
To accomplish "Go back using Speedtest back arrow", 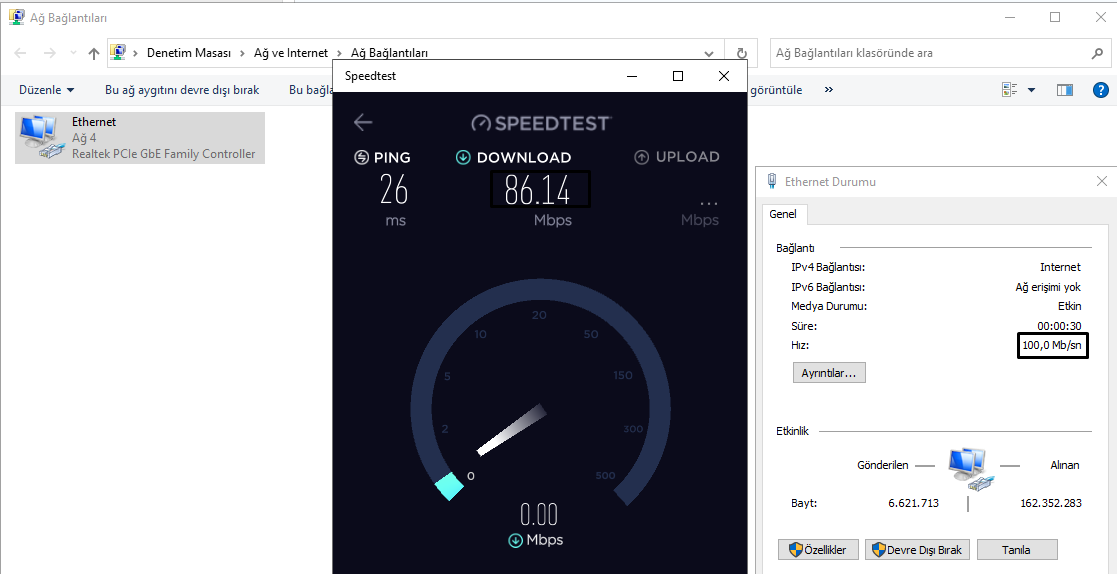I will tap(363, 122).
